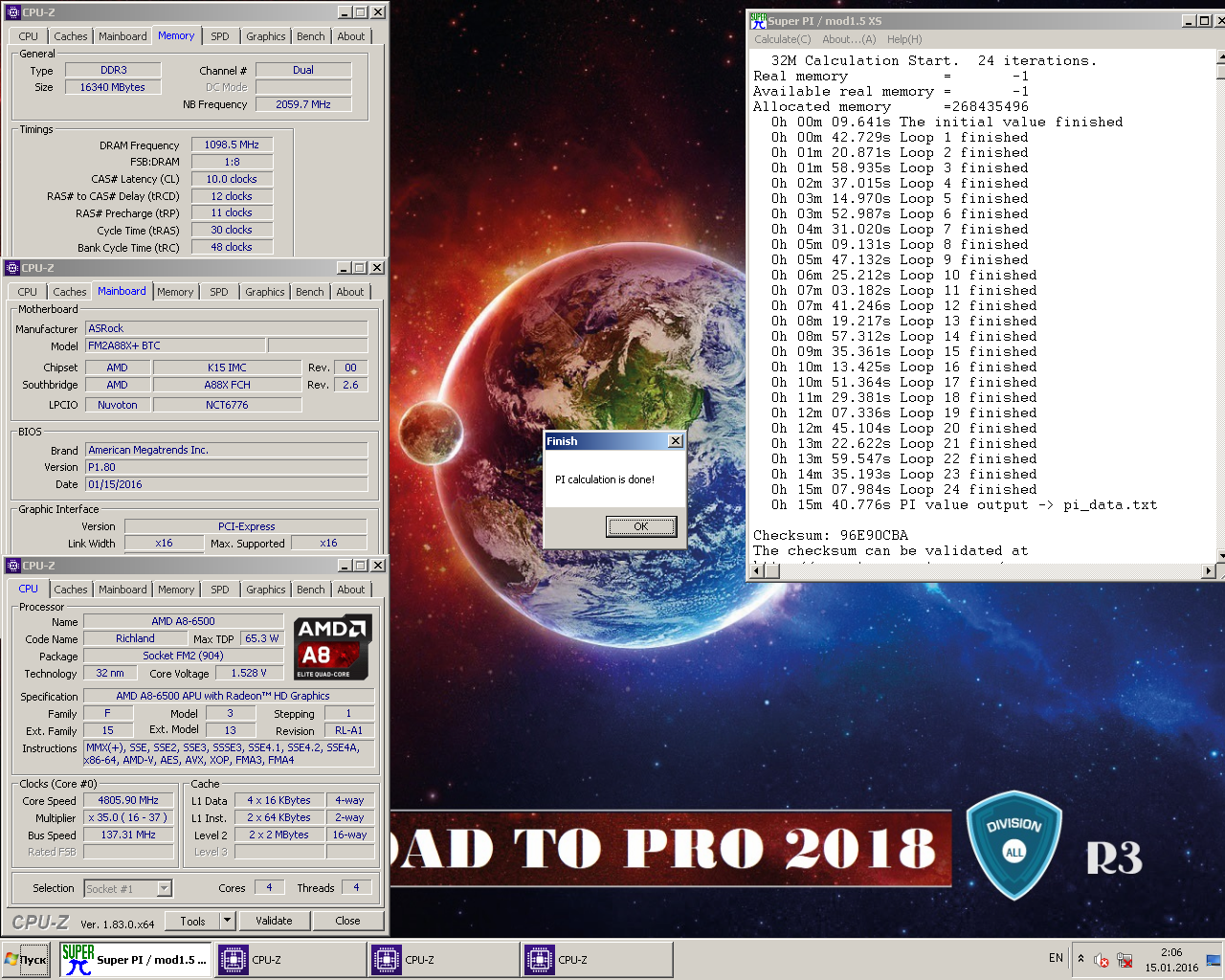Maximize the Super PI window

(1204, 21)
